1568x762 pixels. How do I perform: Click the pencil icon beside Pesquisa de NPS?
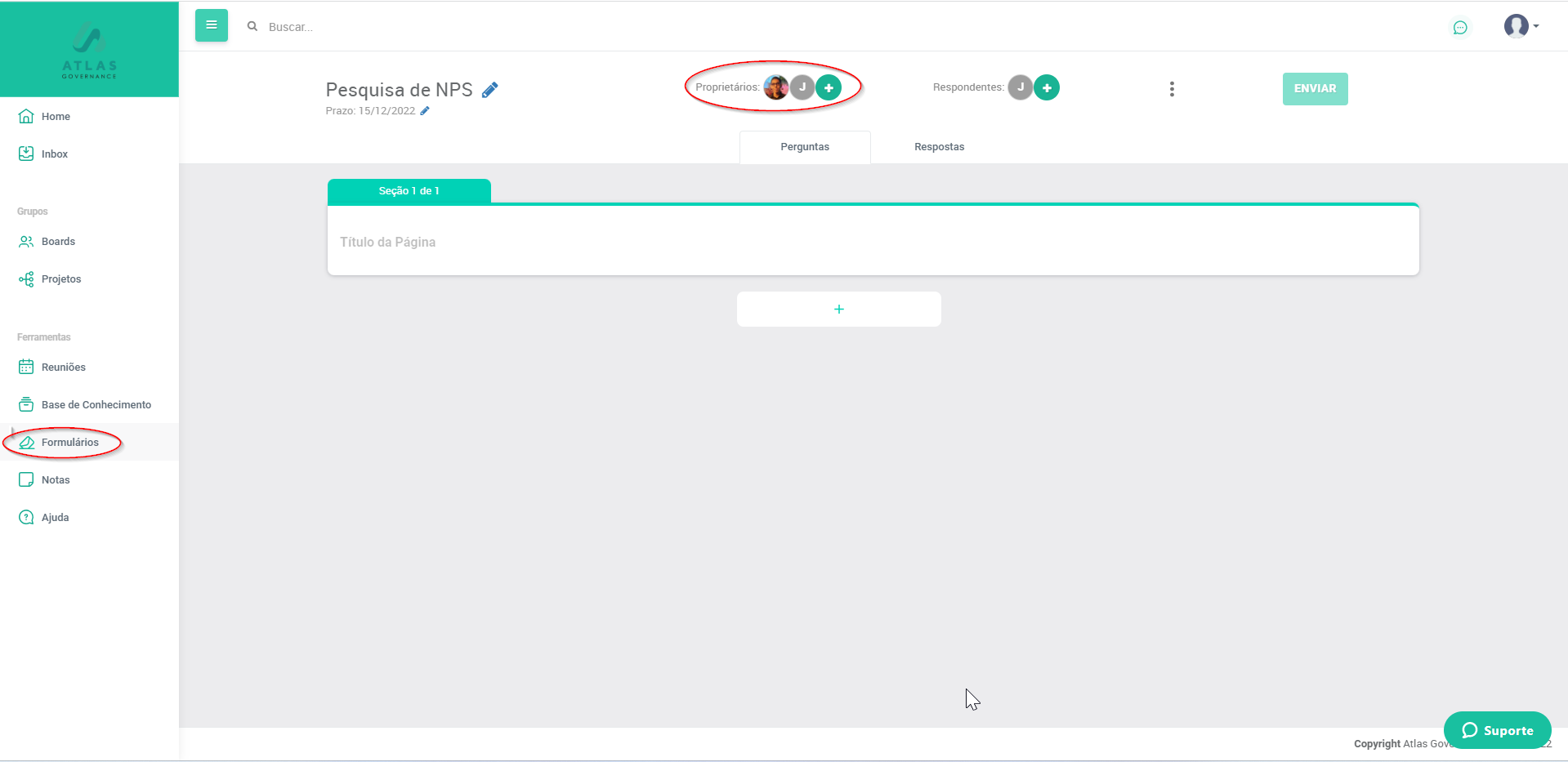click(x=489, y=90)
